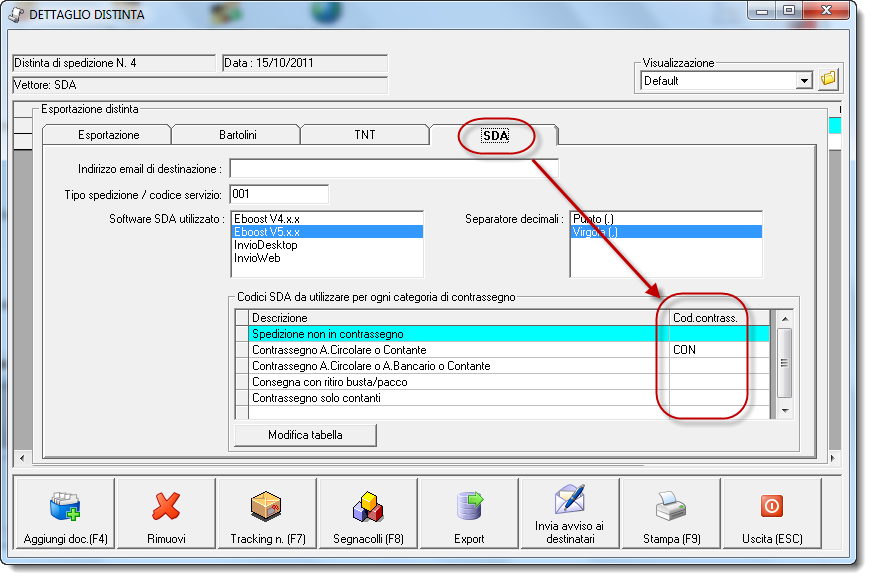Click the Modifica tabella button
The width and height of the screenshot is (872, 580).
point(305,435)
